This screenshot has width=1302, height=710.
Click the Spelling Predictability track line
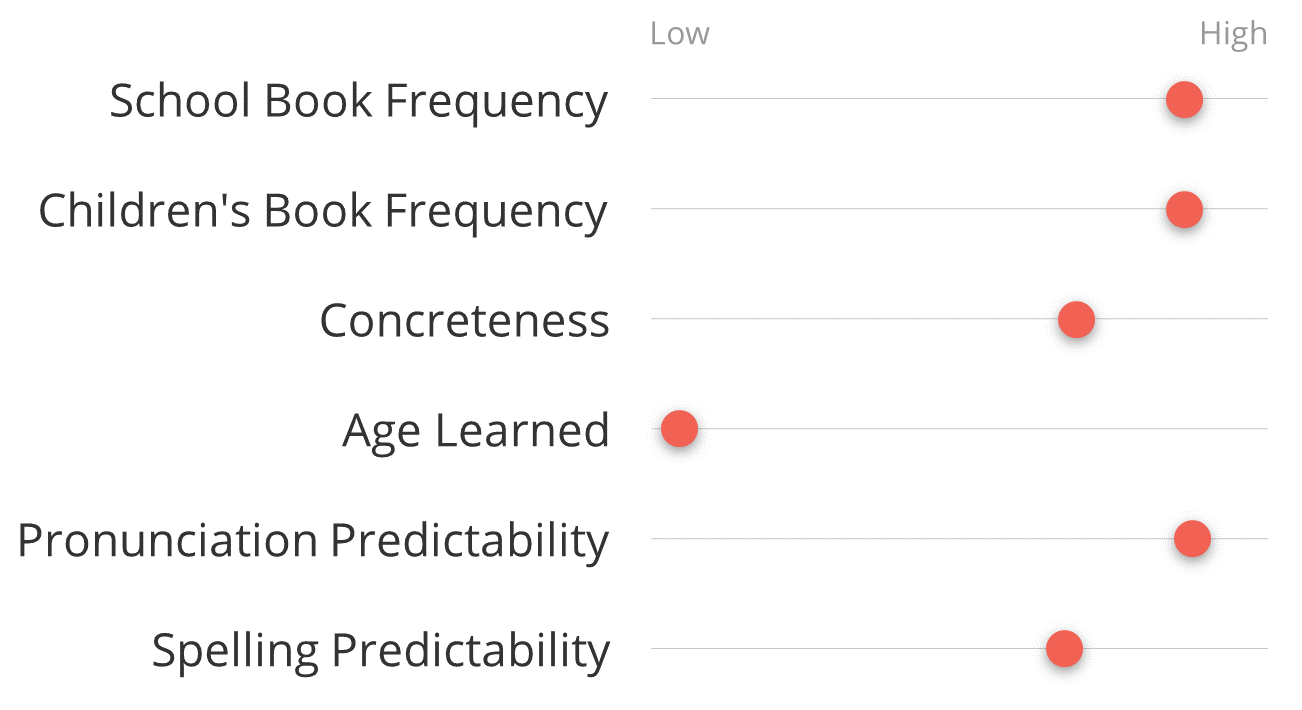click(959, 649)
